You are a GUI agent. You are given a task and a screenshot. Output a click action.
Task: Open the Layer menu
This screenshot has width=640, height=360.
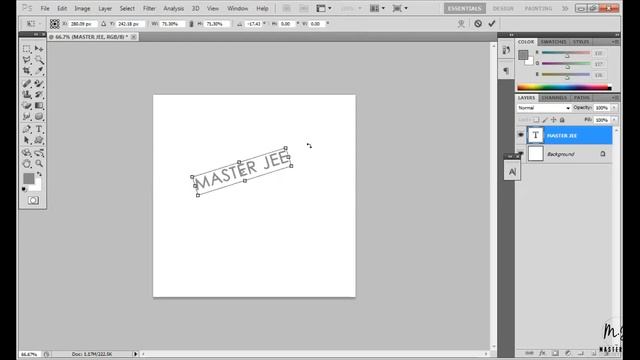point(105,9)
